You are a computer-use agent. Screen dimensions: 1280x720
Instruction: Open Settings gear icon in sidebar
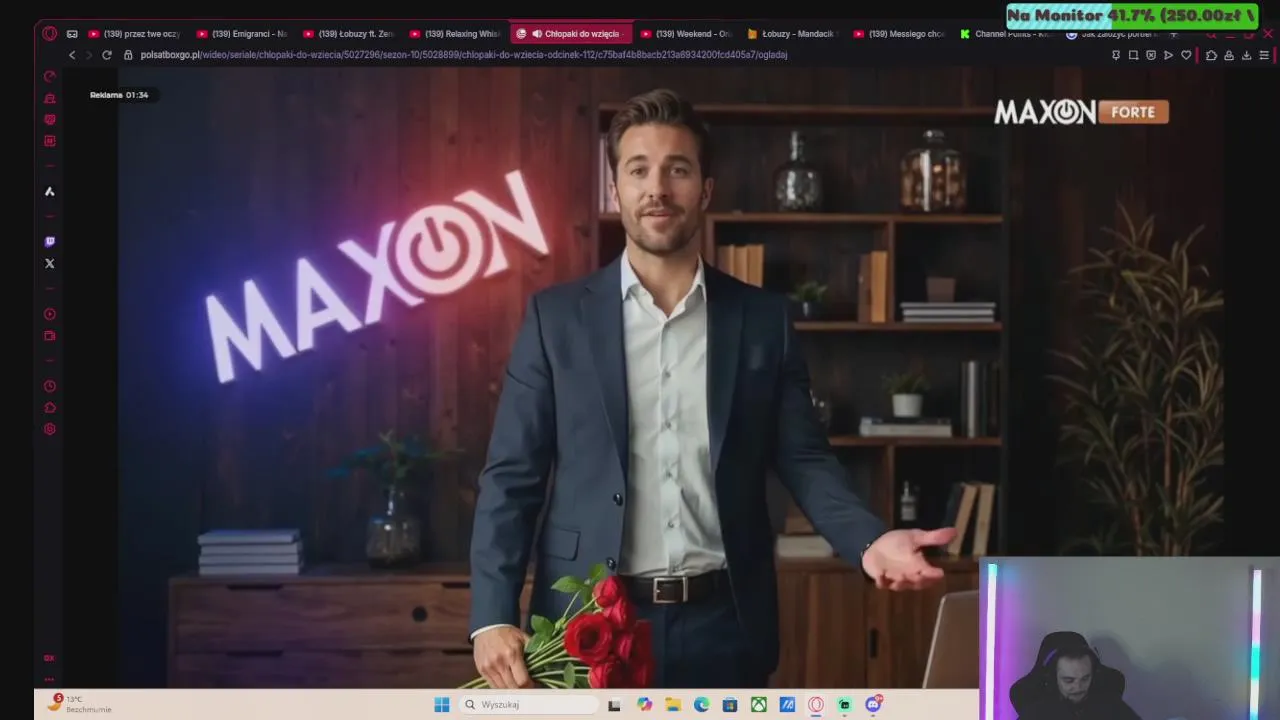[x=49, y=429]
